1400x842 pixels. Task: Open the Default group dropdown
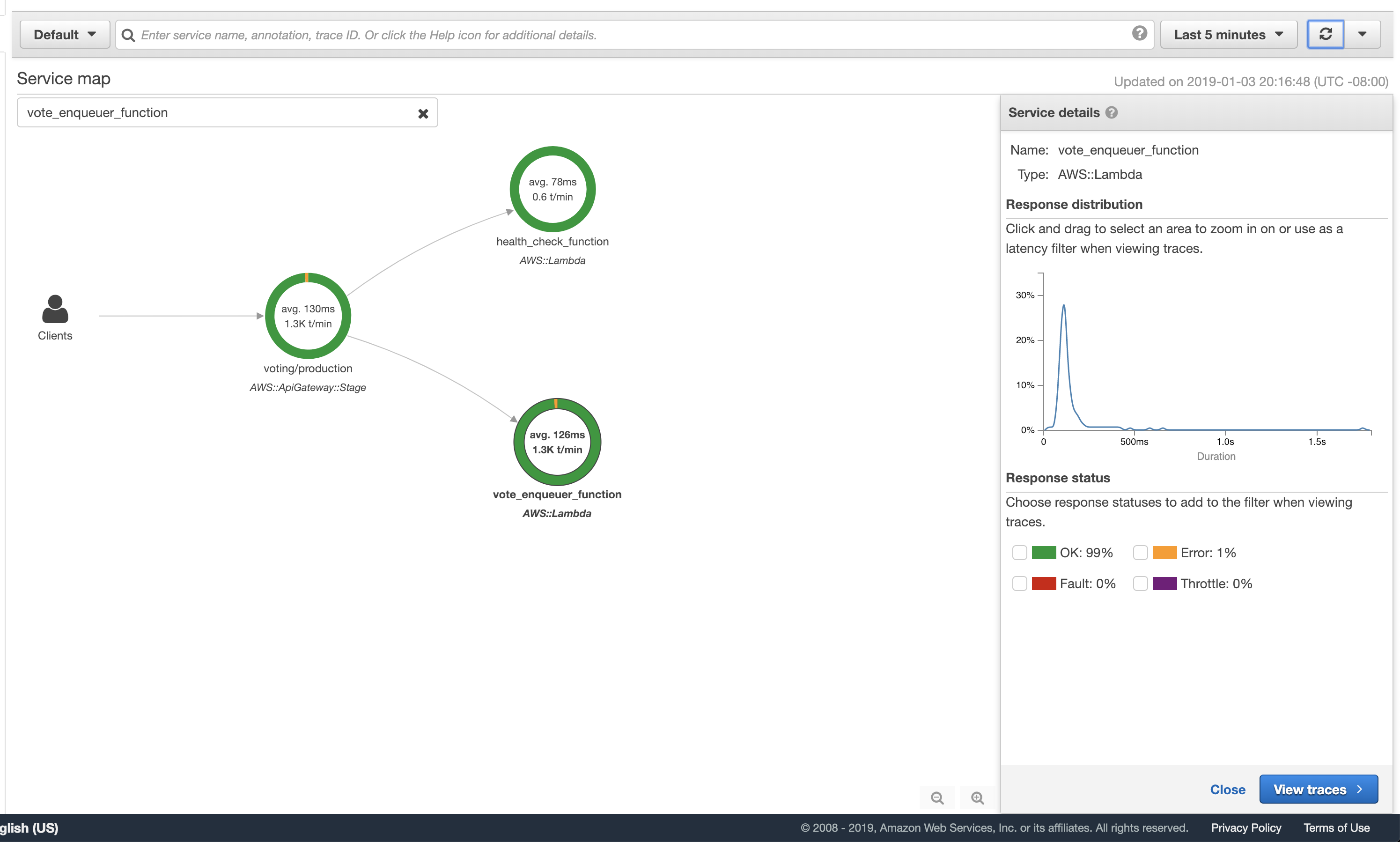pos(65,35)
